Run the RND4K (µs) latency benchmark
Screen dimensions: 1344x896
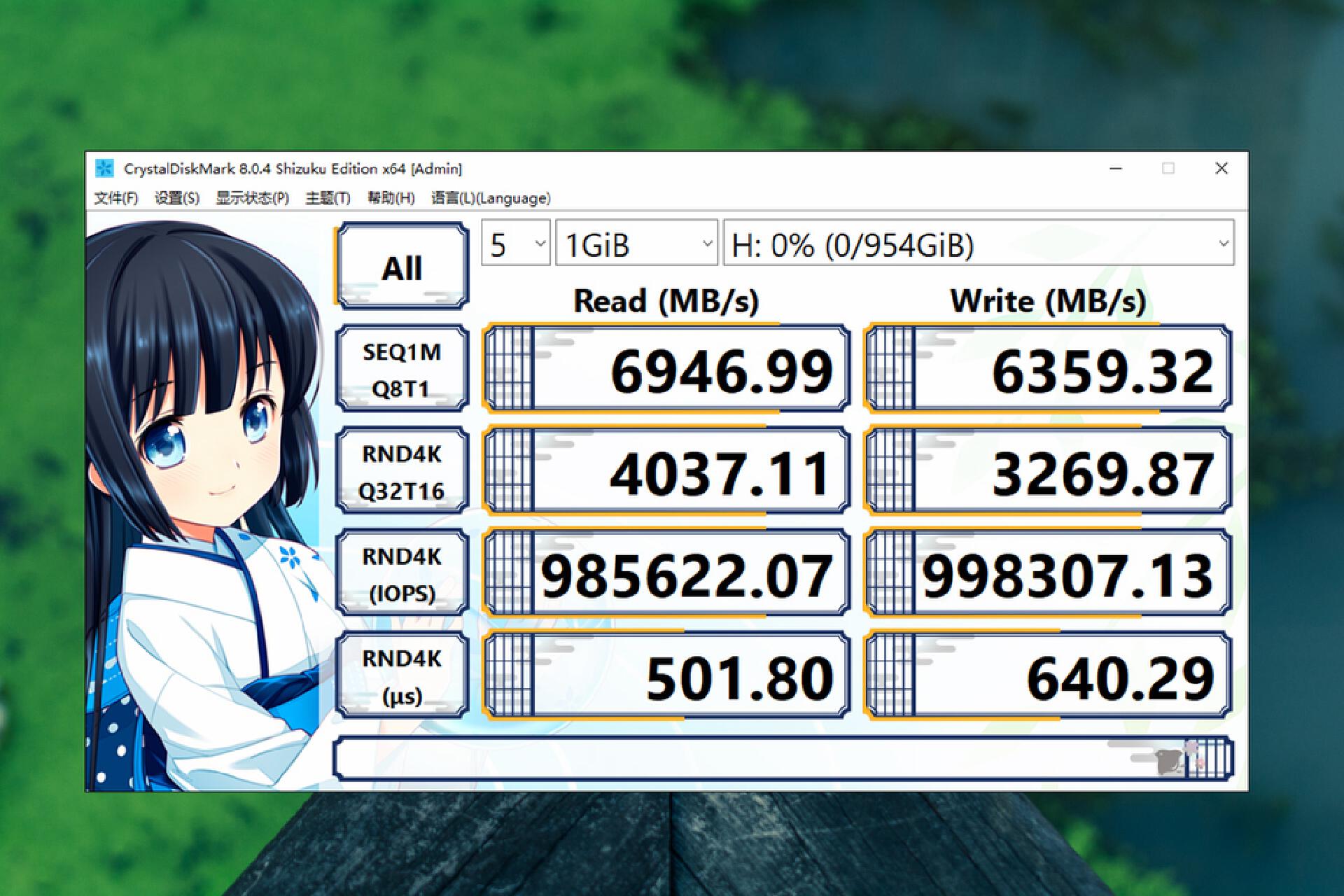401,675
